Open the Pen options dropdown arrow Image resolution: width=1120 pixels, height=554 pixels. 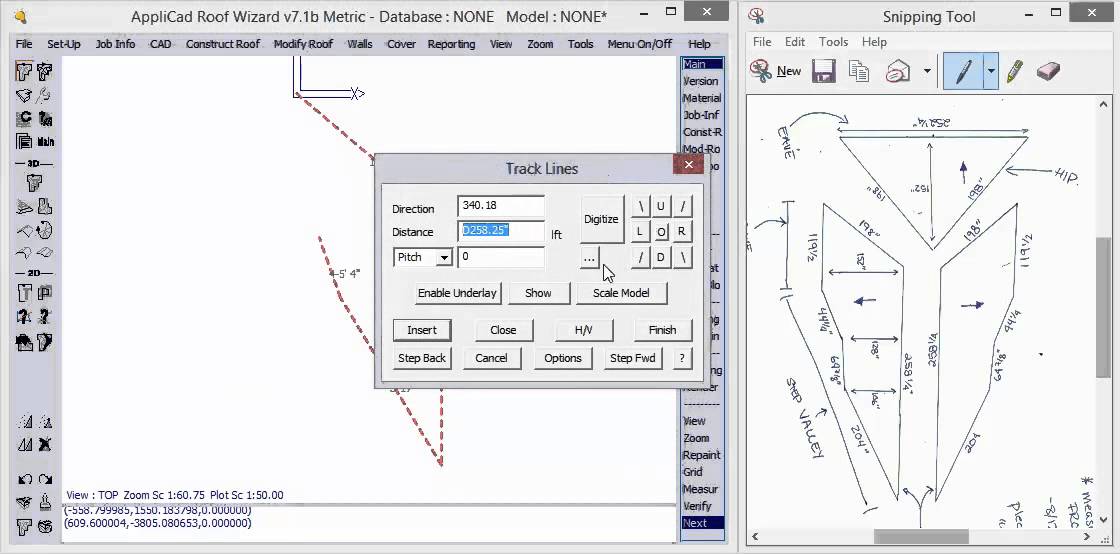pyautogui.click(x=991, y=71)
